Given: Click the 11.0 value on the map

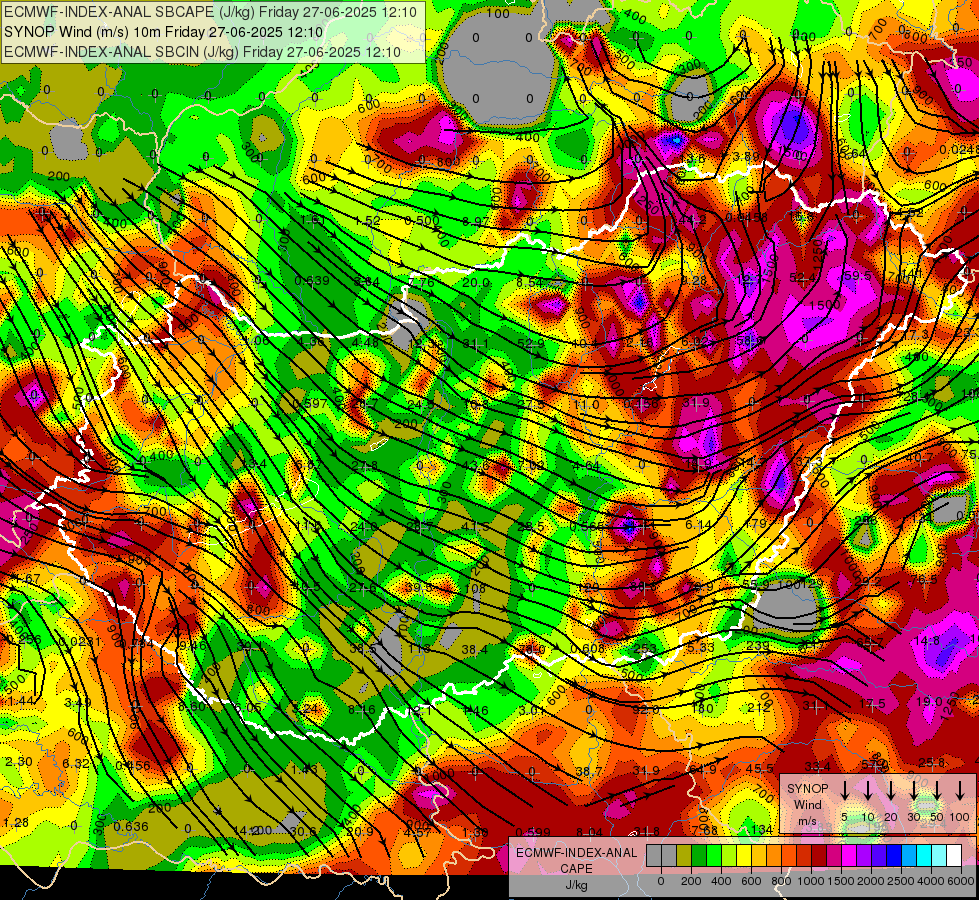Looking at the screenshot, I should coord(586,404).
